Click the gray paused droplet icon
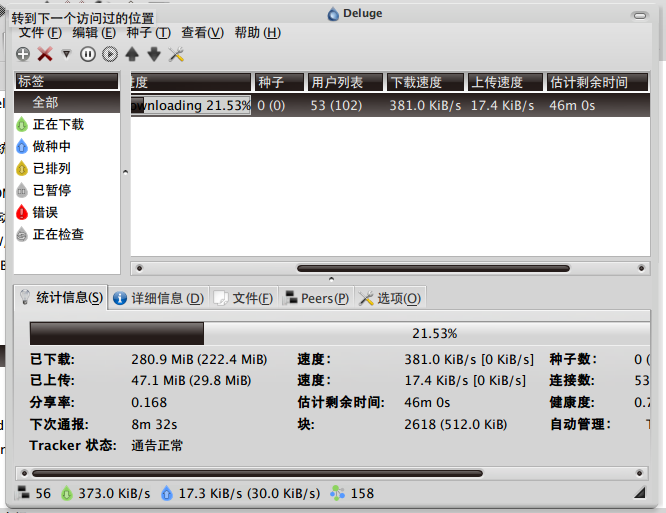The image size is (666, 513). point(22,191)
